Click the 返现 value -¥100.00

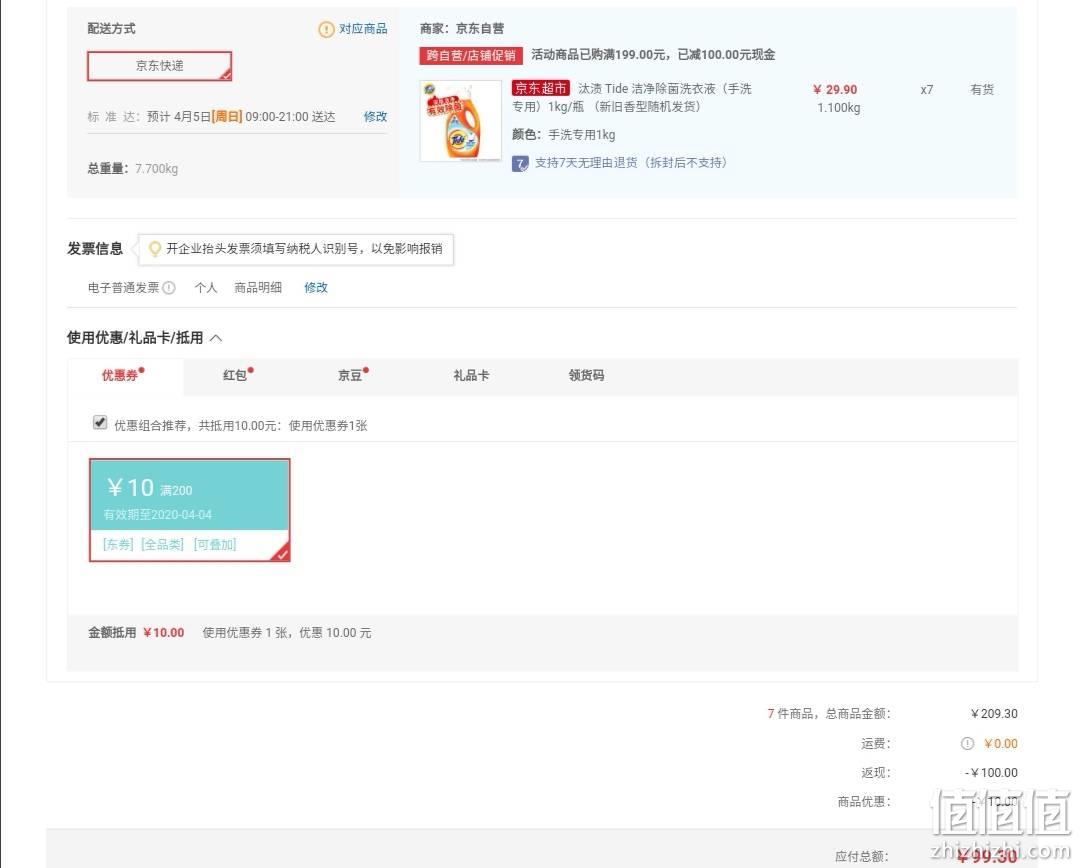991,773
